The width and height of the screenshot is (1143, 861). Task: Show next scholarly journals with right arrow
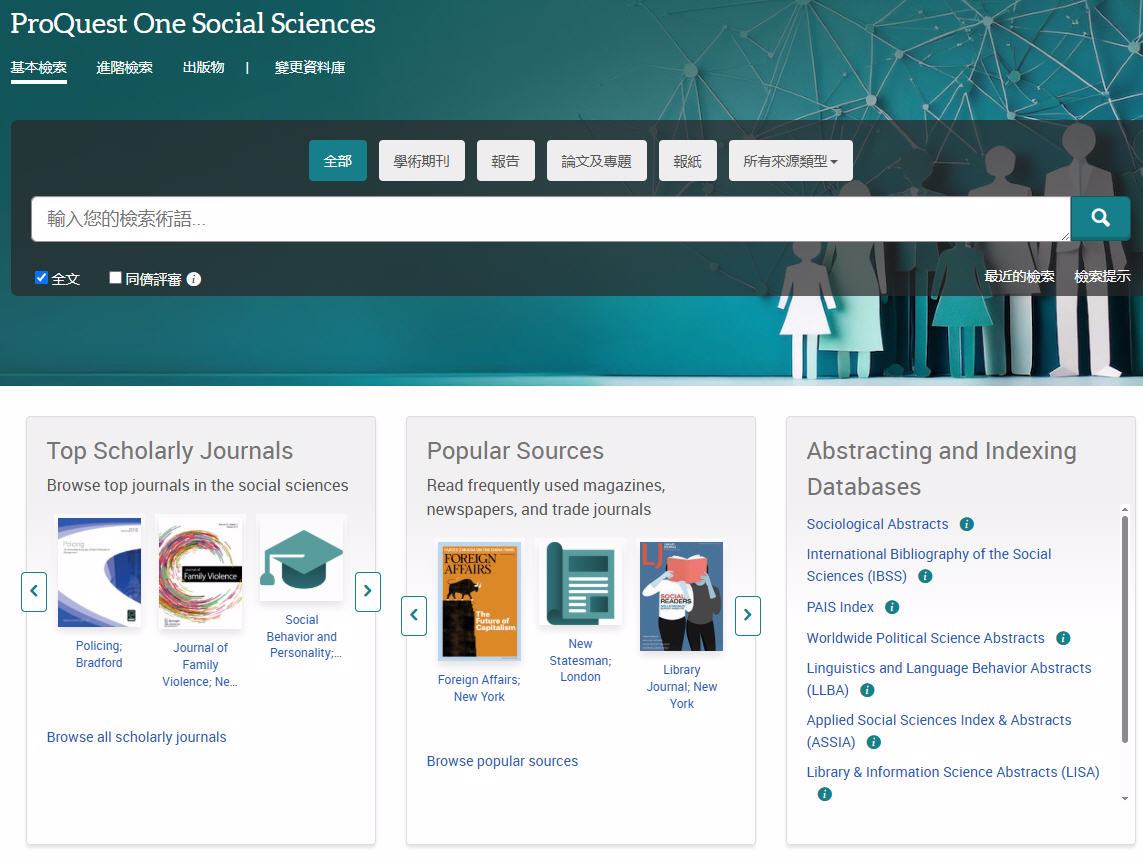(367, 591)
